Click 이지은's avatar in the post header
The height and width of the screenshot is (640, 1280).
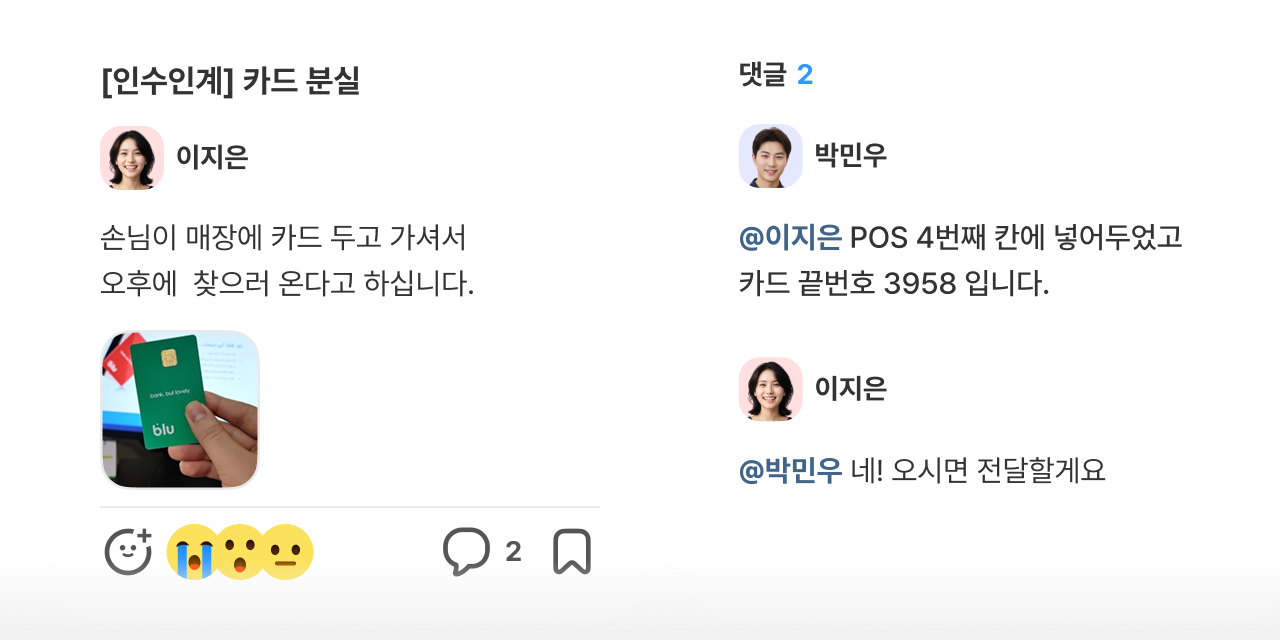132,158
